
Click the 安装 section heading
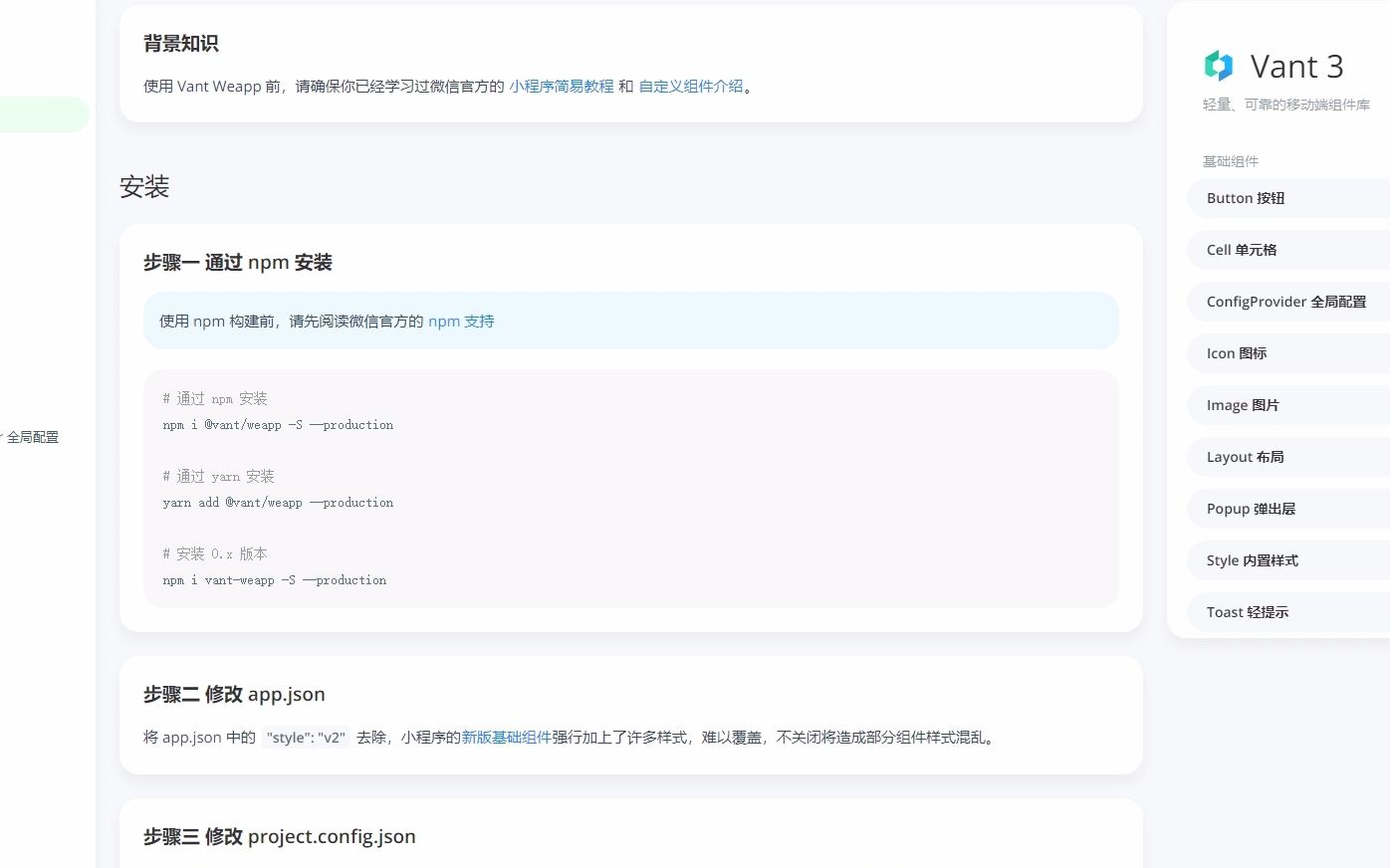(x=144, y=187)
